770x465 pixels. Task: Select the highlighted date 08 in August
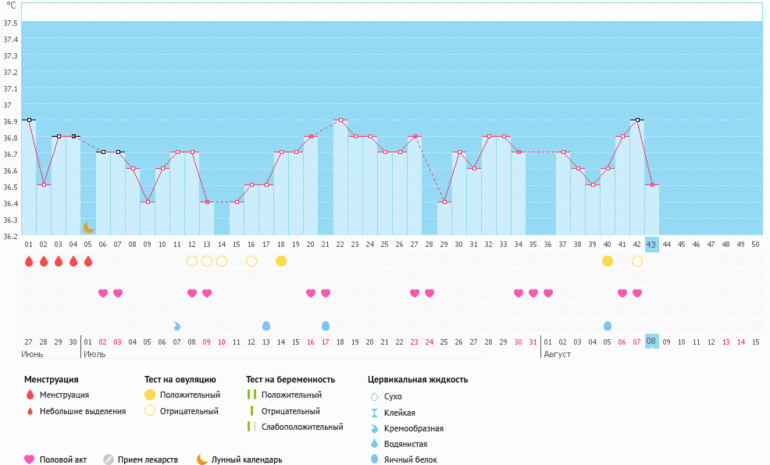651,341
